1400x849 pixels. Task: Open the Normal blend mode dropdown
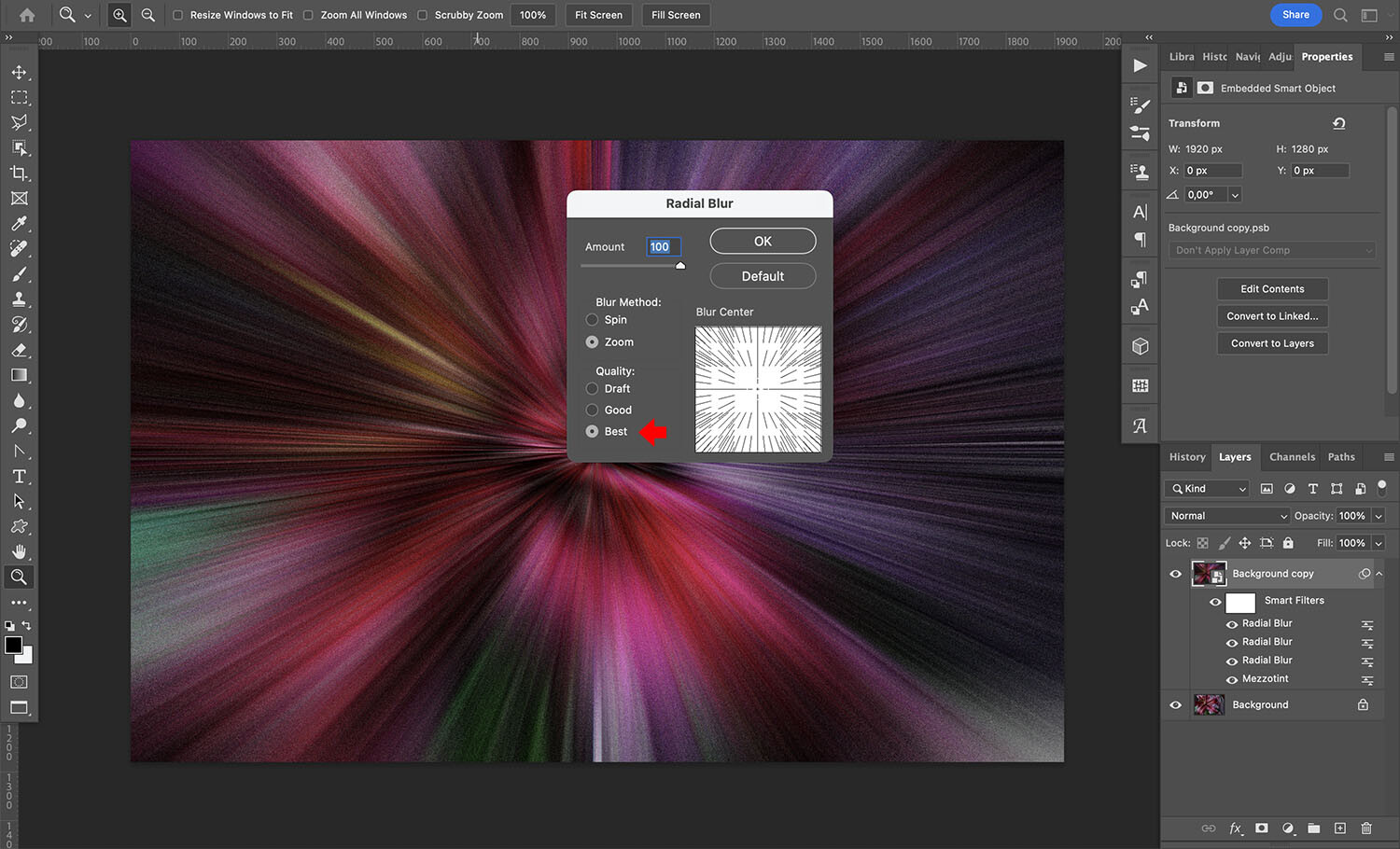[x=1225, y=515]
